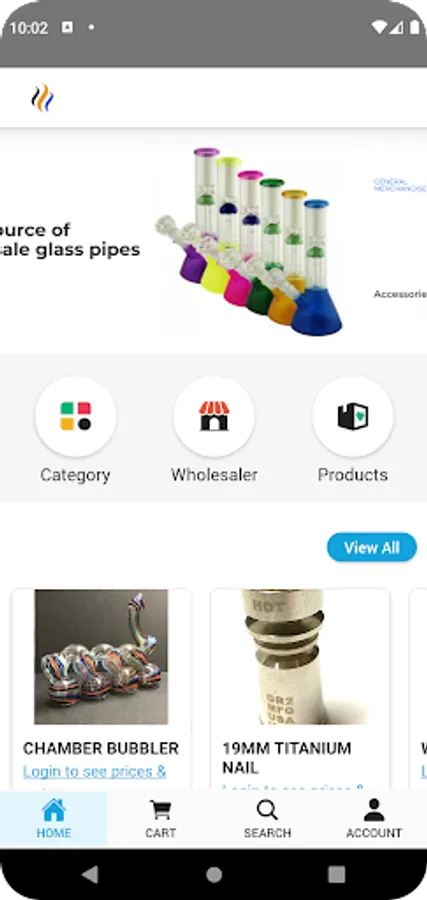Image resolution: width=427 pixels, height=900 pixels.
Task: Tap the Accessories banner text
Action: 400,294
